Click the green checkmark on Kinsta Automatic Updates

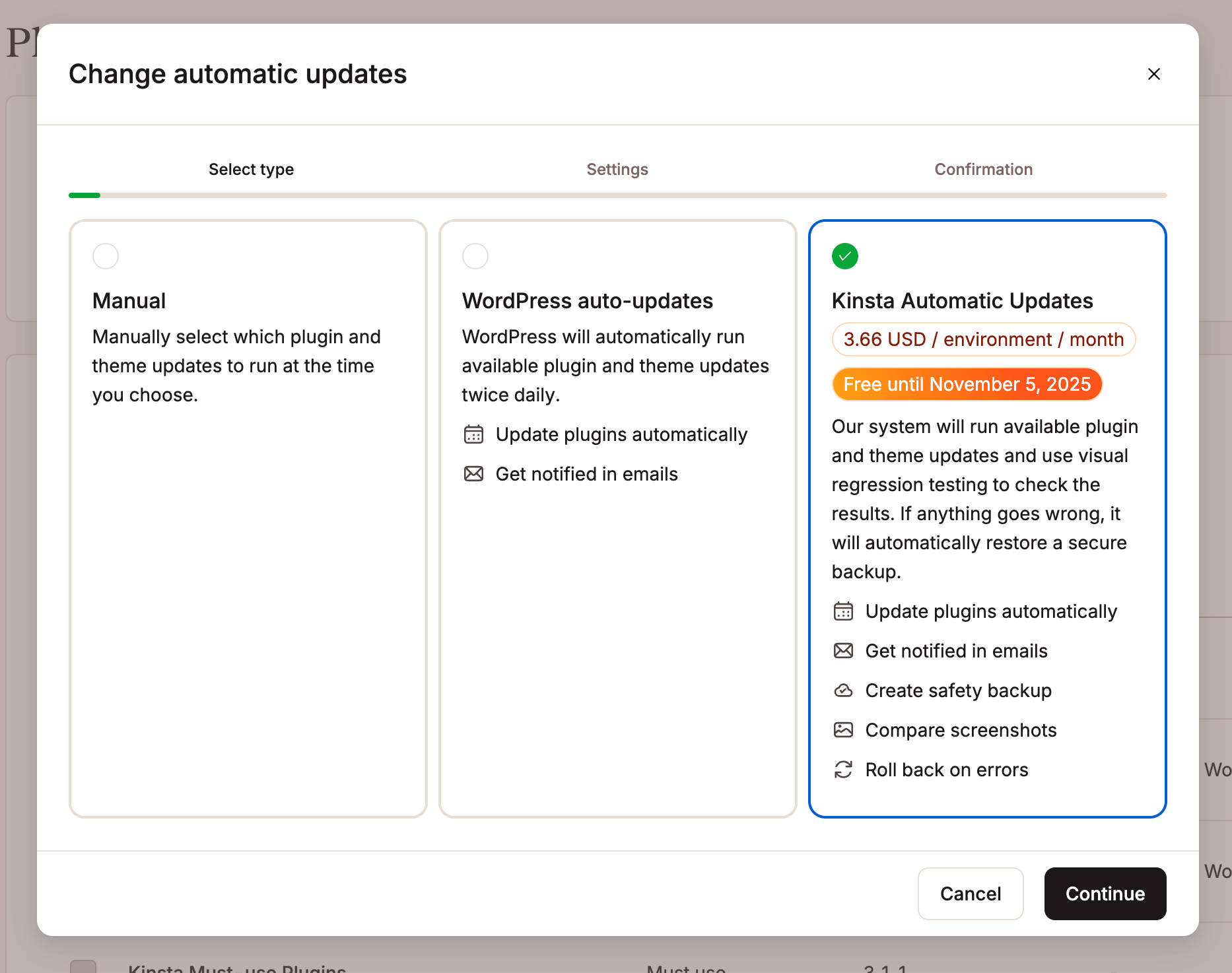tap(844, 256)
